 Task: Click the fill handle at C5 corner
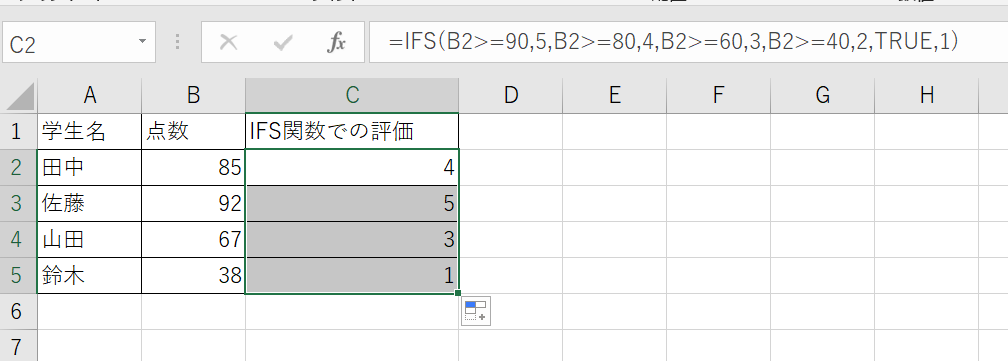point(458,293)
